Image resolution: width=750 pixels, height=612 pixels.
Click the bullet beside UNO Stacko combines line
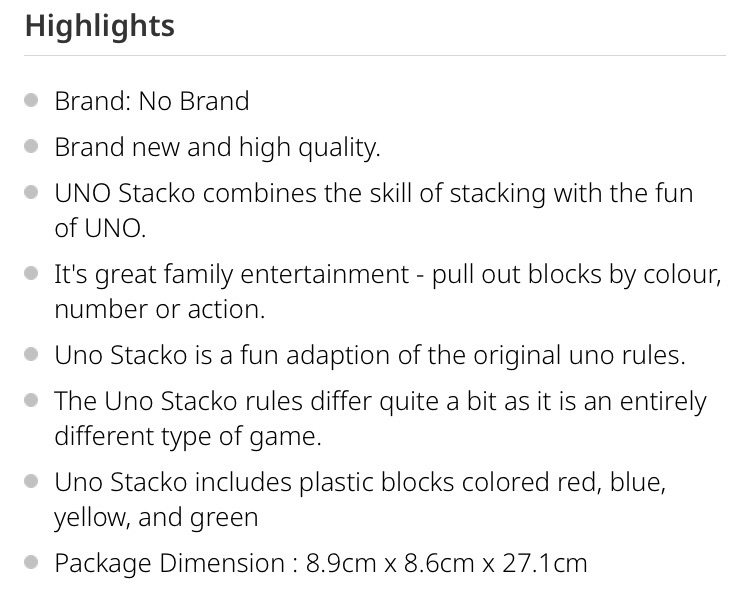point(31,192)
